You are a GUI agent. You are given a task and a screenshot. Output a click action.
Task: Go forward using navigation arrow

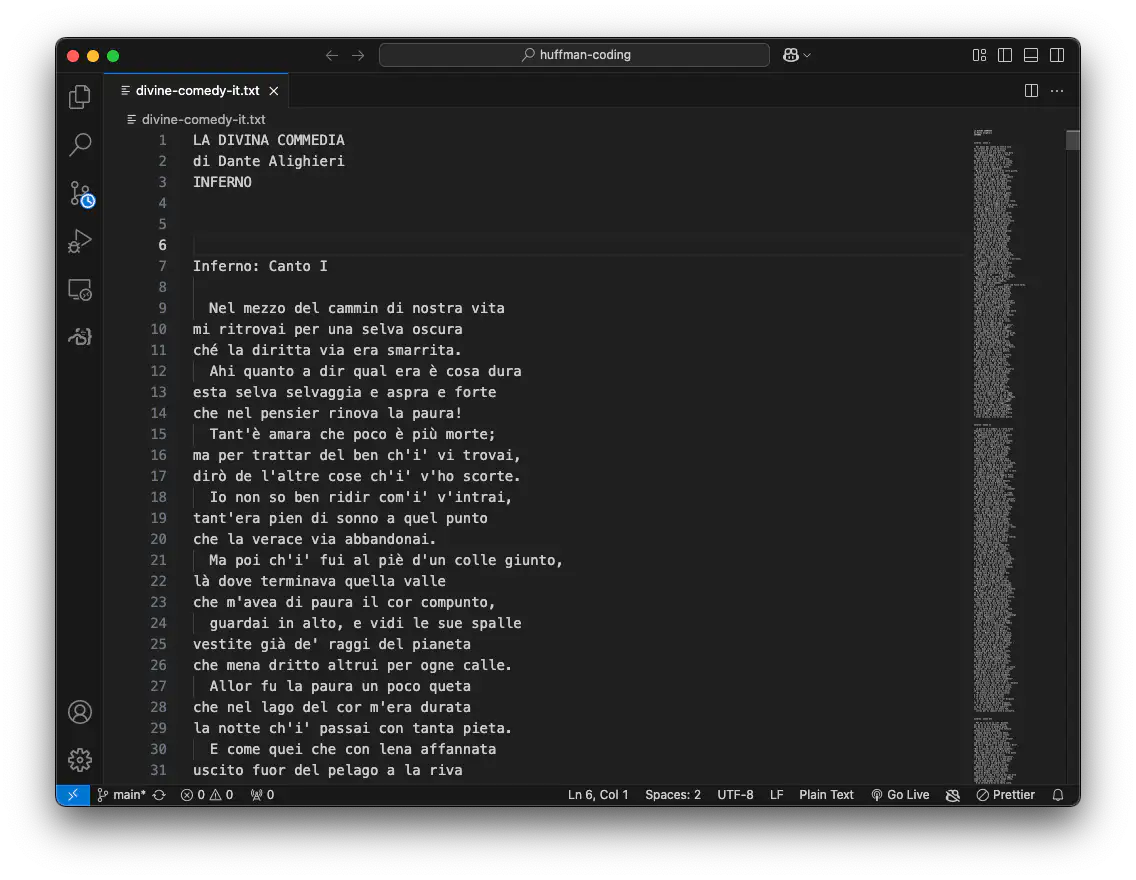[358, 55]
